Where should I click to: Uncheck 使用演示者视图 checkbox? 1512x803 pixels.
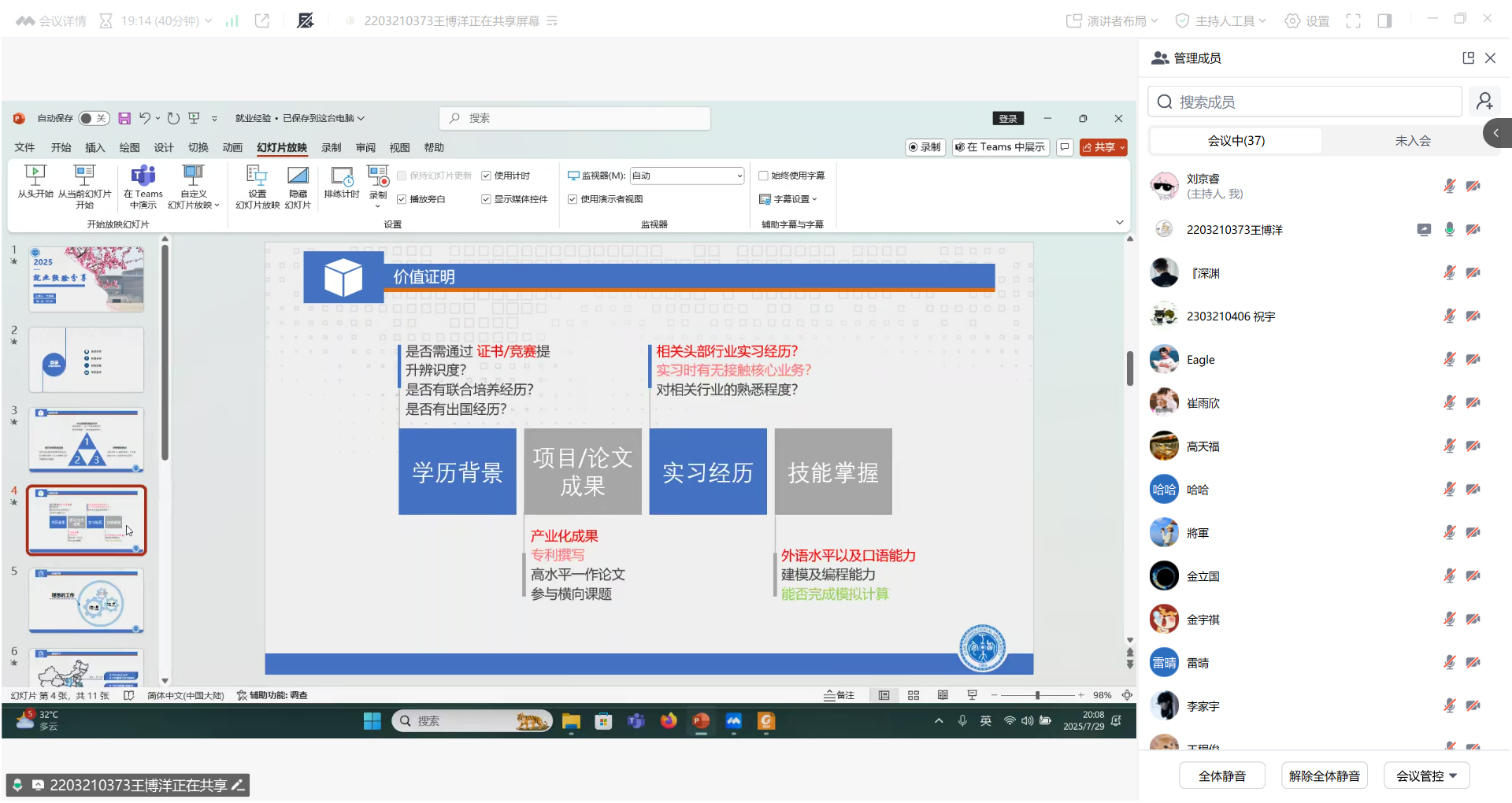tap(573, 199)
